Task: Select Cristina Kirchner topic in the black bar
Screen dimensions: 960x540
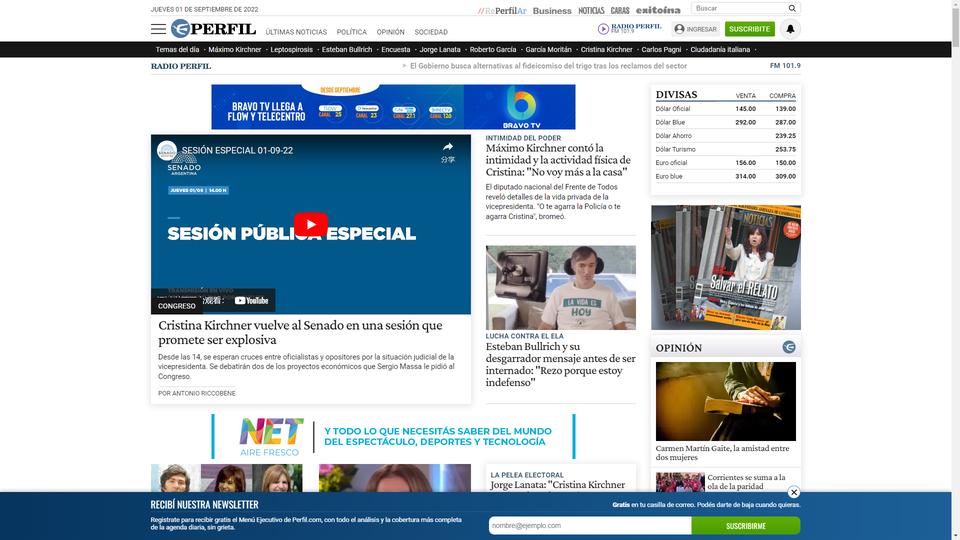Action: [x=606, y=50]
